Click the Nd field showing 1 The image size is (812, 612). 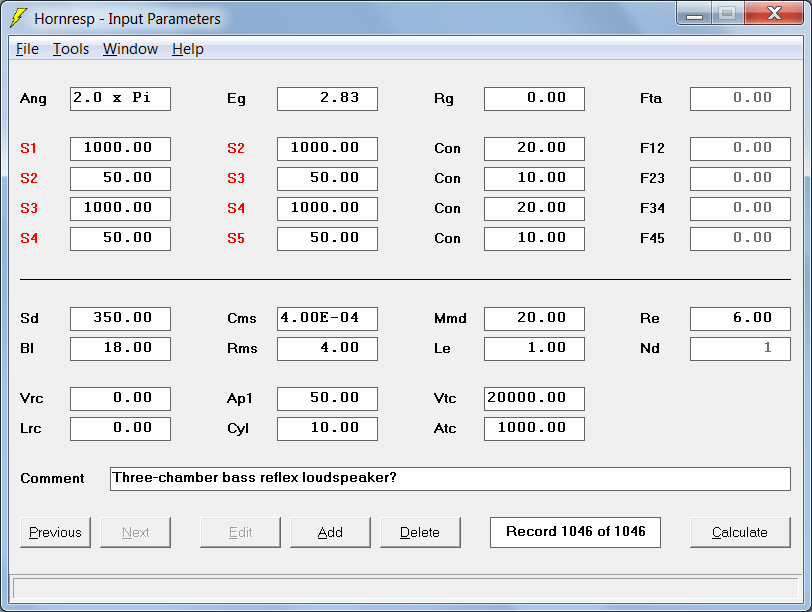tap(741, 349)
